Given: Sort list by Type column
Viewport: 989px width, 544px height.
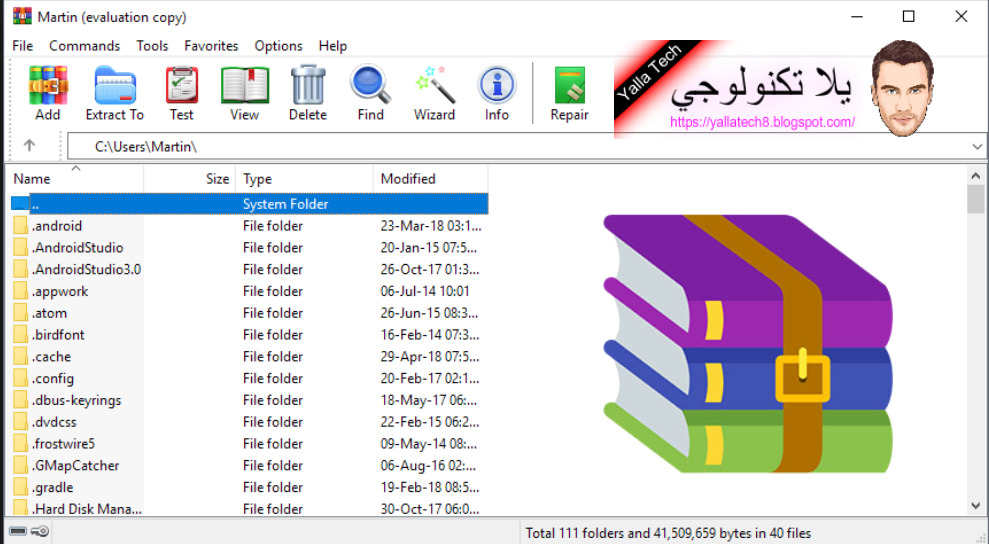Looking at the screenshot, I should pos(304,179).
